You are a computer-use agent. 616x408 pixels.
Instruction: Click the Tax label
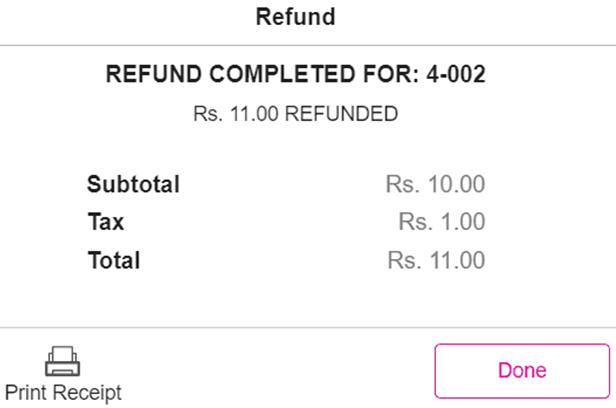(105, 222)
